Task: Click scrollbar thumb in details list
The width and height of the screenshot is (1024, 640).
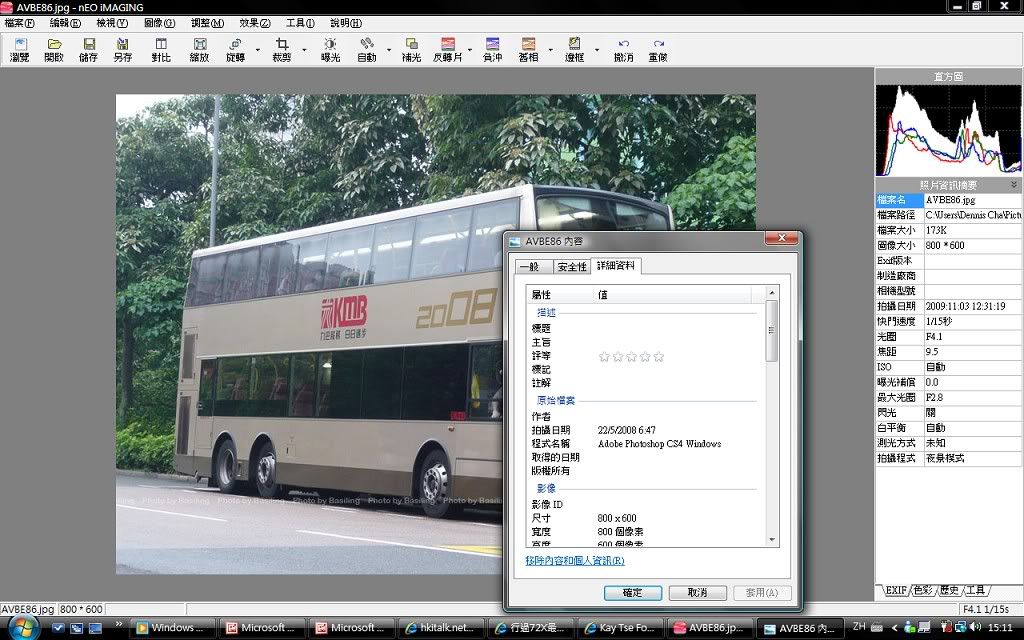Action: pos(771,330)
